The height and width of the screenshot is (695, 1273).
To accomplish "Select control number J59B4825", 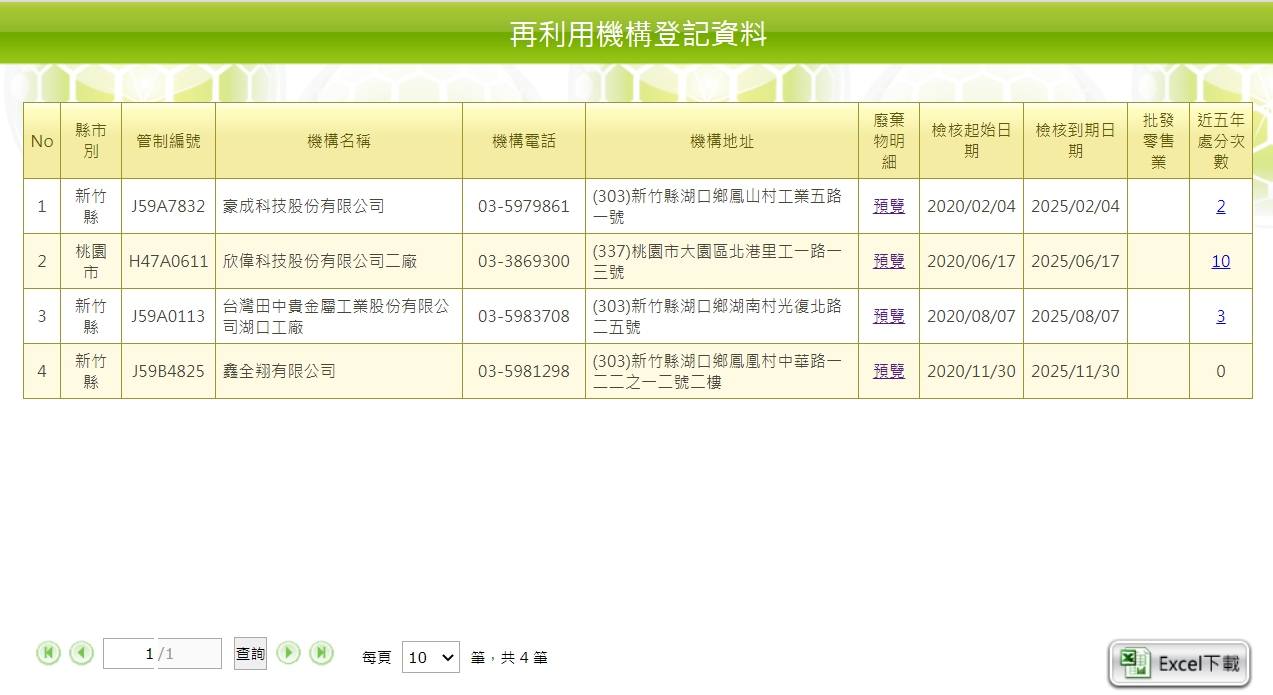I will coord(168,371).
